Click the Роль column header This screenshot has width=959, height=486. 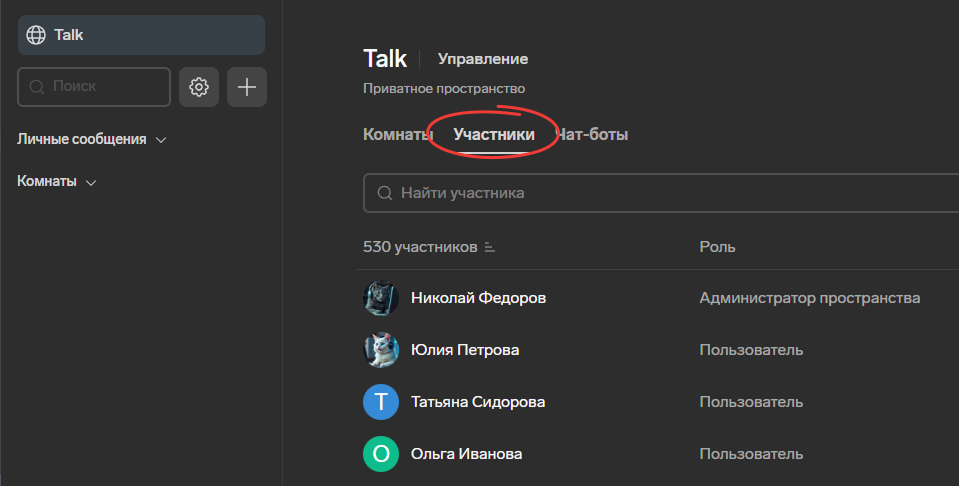pyautogui.click(x=717, y=247)
